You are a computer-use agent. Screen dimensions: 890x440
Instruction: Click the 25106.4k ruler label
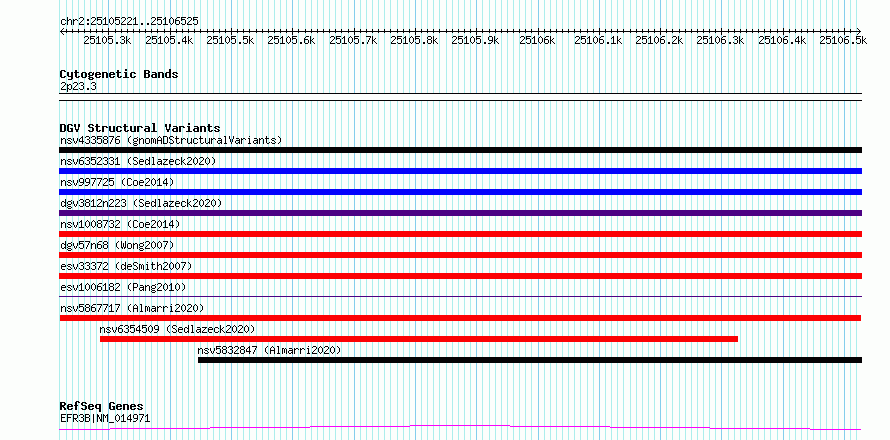pyautogui.click(x=782, y=40)
